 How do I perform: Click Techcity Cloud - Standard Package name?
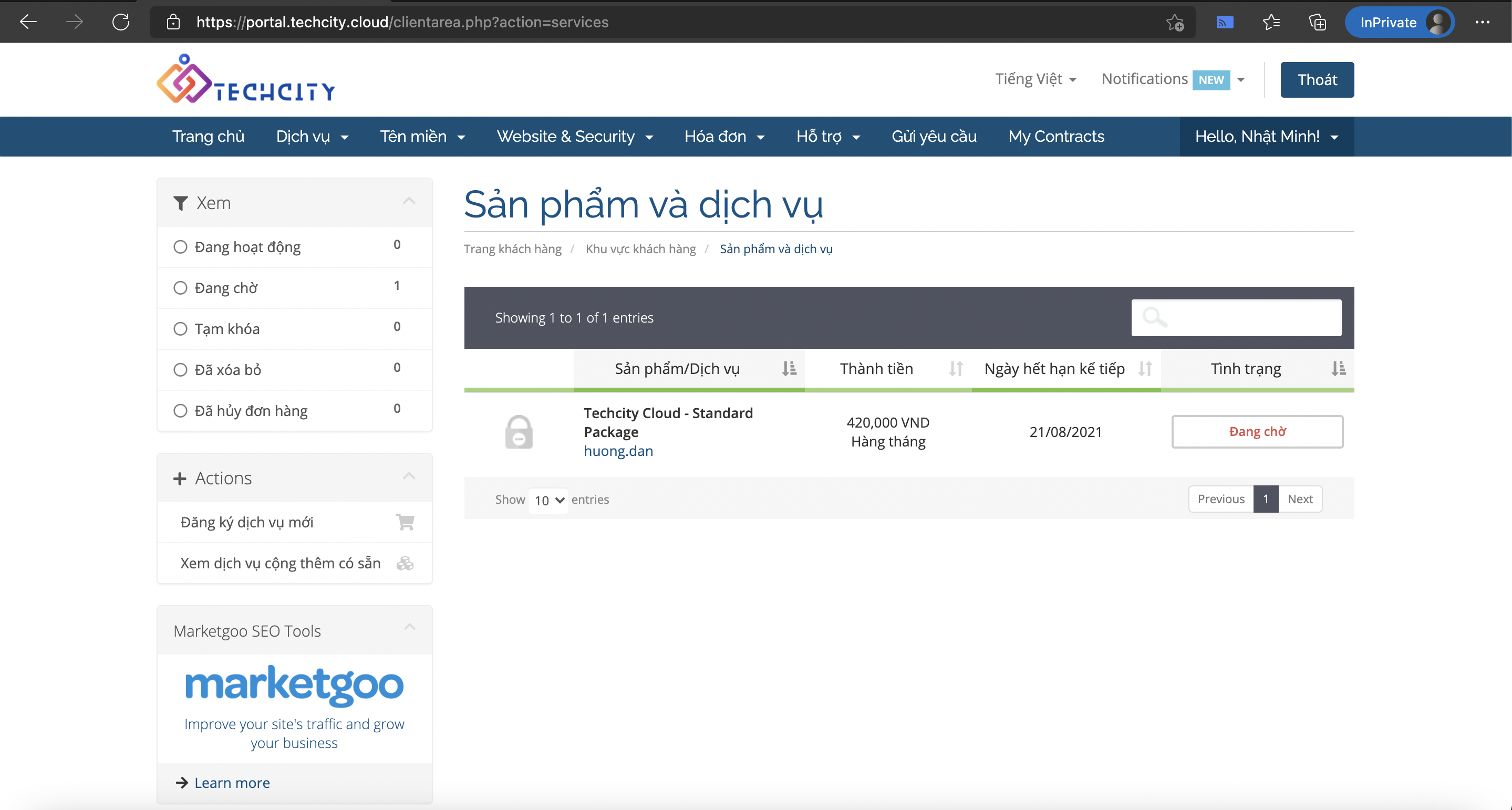point(668,423)
